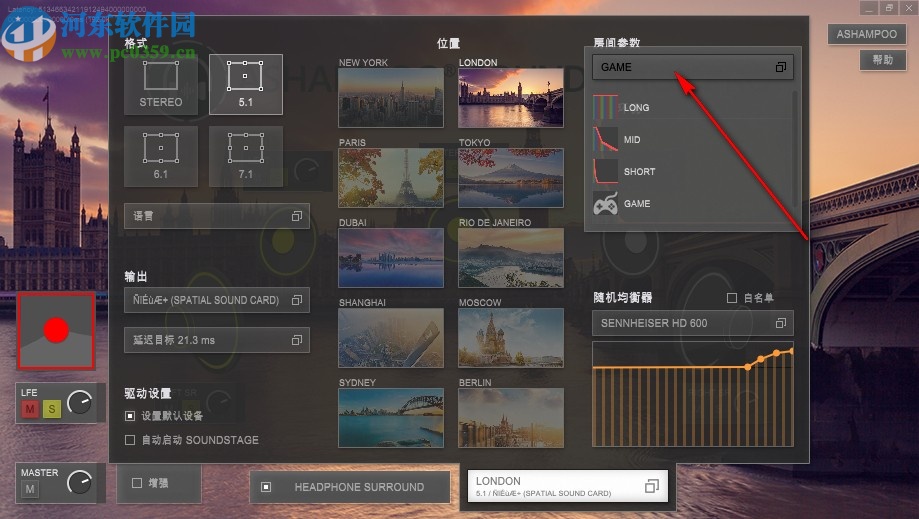Open the SENNHEISER HD 600 dropdown
Screen dimensions: 919x519
tap(693, 323)
